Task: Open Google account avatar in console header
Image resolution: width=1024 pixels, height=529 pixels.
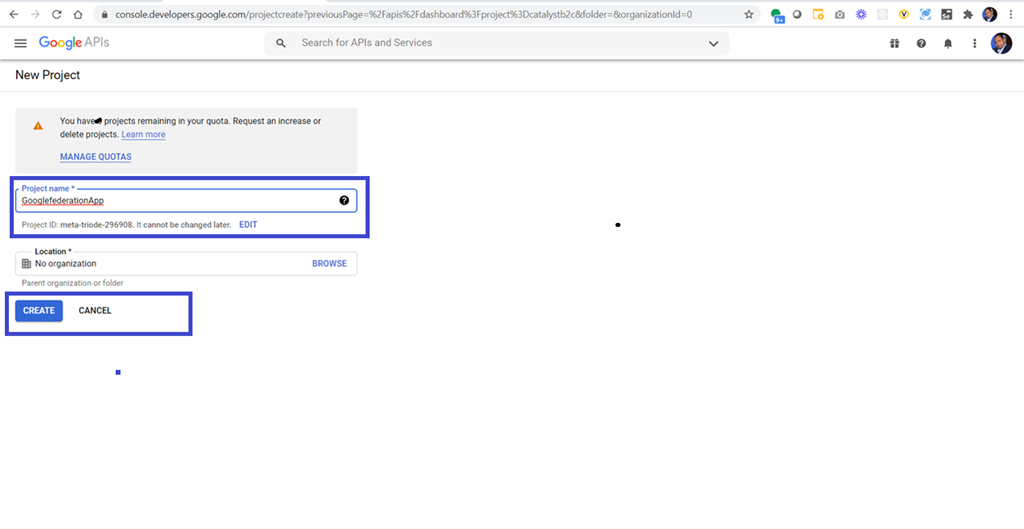Action: coord(1001,43)
